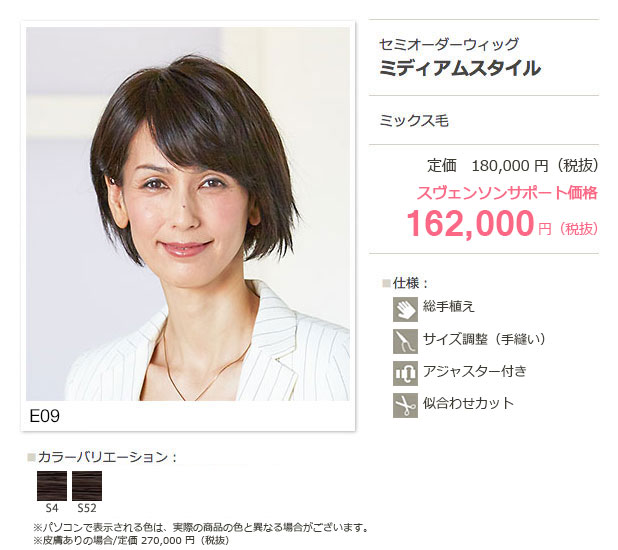The height and width of the screenshot is (550, 618).
Task: Click the カラーバリエーション heading
Action: point(102,457)
